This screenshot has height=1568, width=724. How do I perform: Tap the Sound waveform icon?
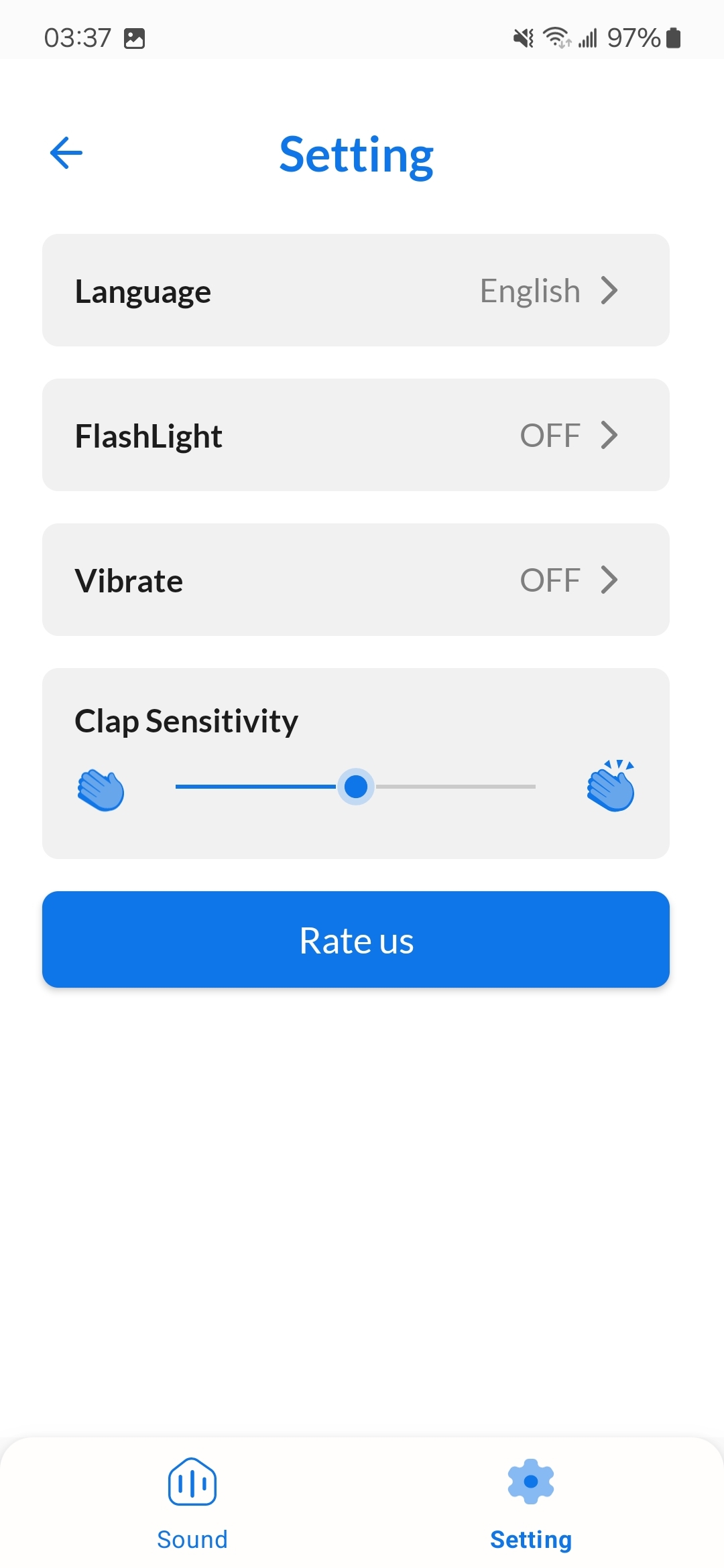[192, 1482]
